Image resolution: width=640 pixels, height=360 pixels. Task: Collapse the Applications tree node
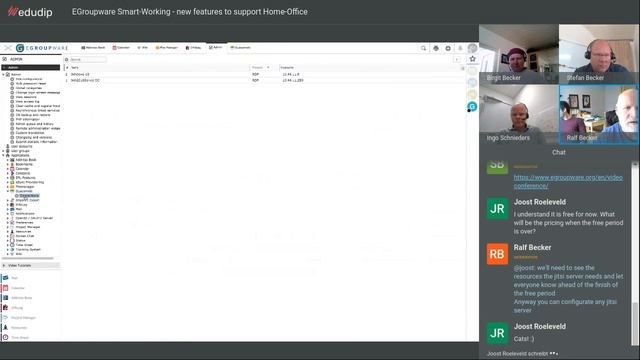pos(3,156)
